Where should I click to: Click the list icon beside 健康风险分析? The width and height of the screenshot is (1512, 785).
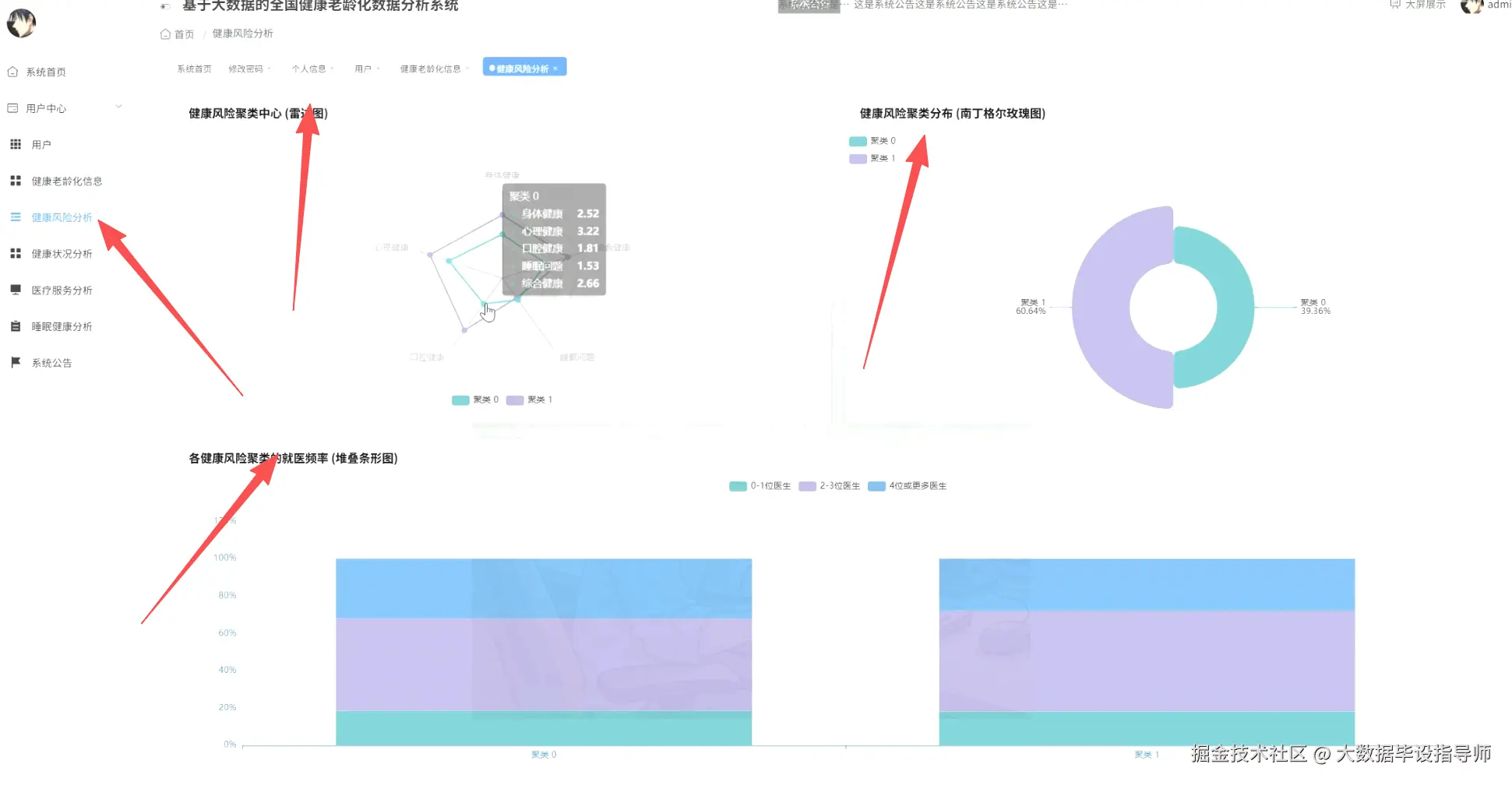click(x=16, y=217)
